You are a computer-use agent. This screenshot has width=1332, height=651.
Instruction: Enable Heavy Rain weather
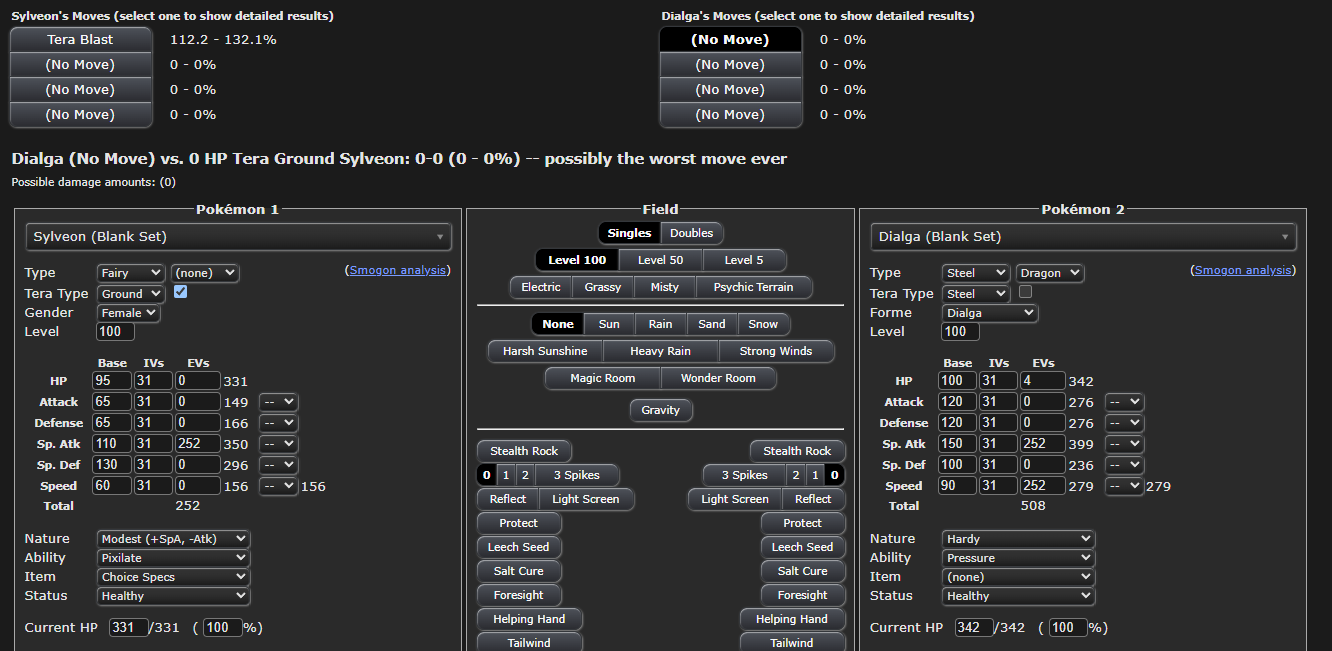click(x=661, y=351)
